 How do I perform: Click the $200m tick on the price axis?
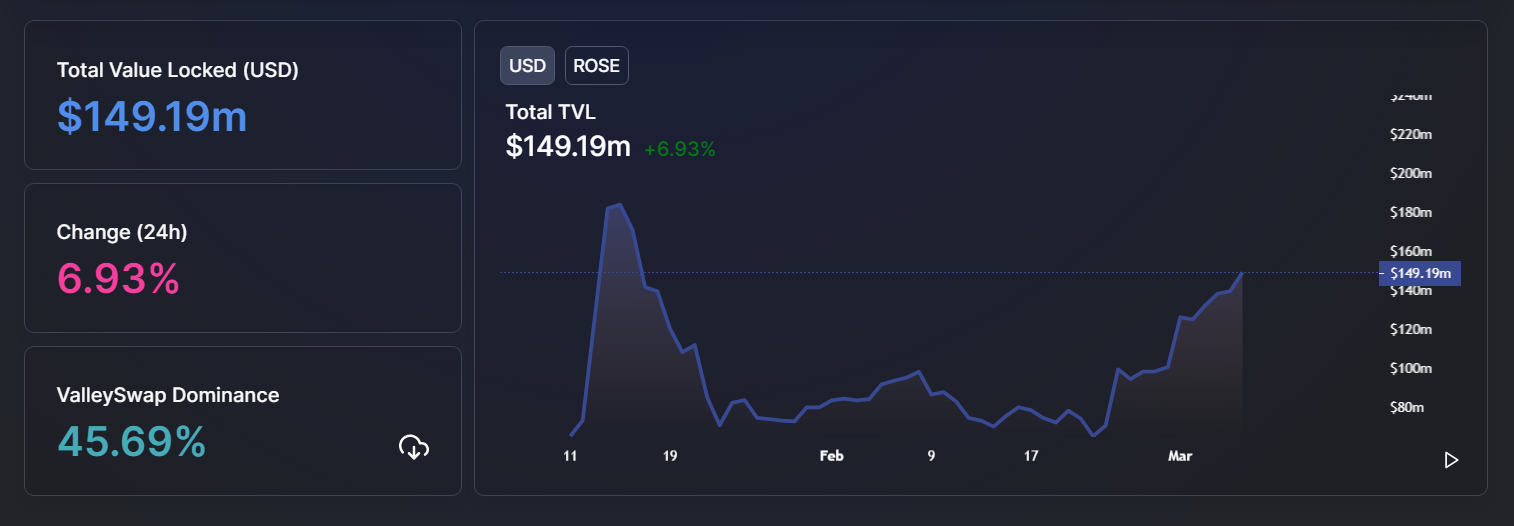1410,173
